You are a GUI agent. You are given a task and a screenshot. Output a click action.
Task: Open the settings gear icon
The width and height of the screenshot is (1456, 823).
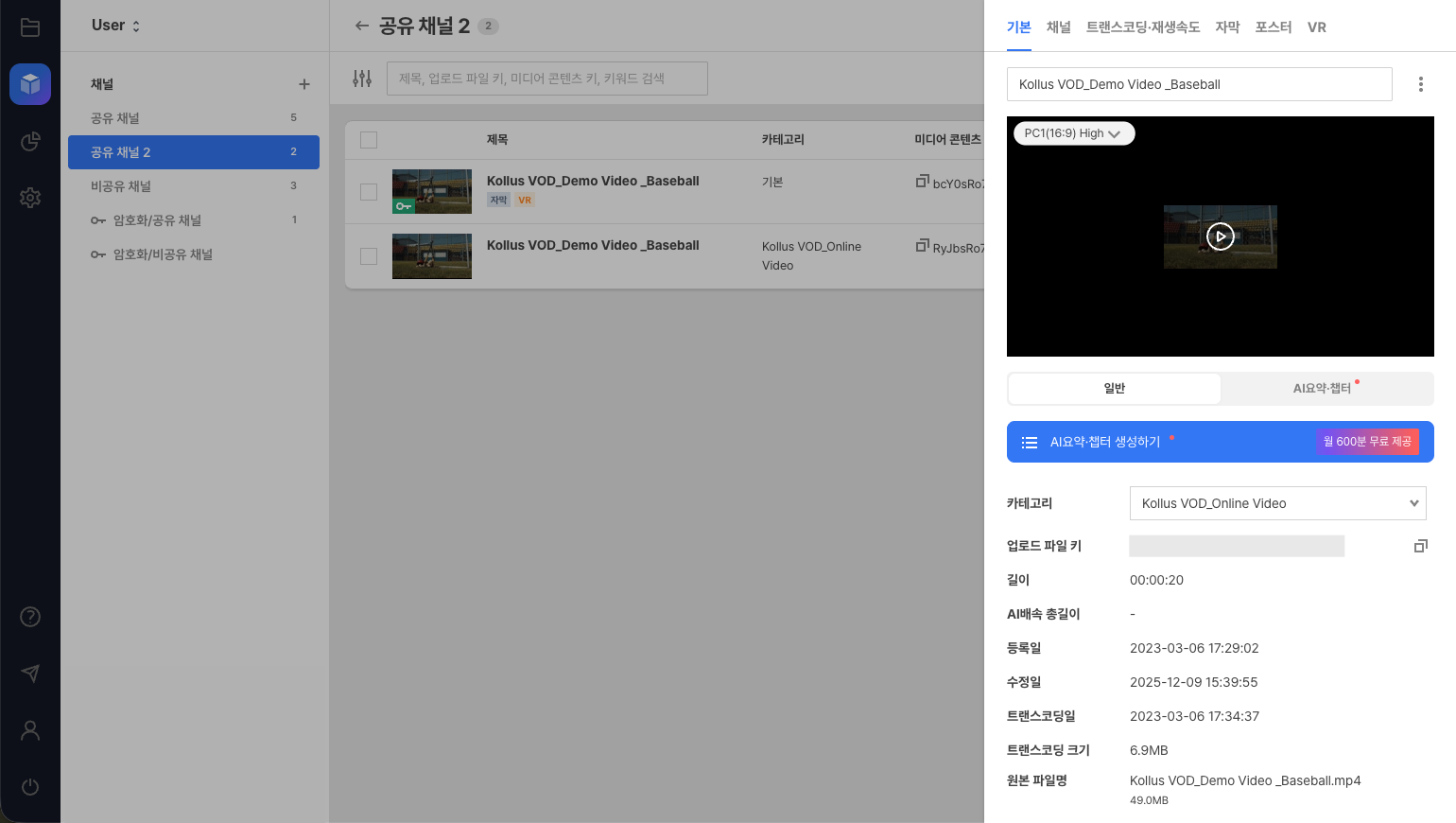click(29, 198)
